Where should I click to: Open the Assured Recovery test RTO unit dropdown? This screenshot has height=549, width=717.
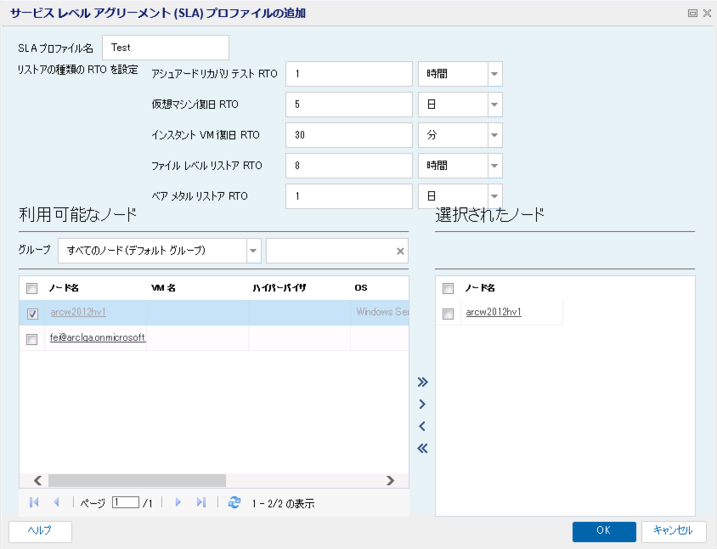(494, 75)
